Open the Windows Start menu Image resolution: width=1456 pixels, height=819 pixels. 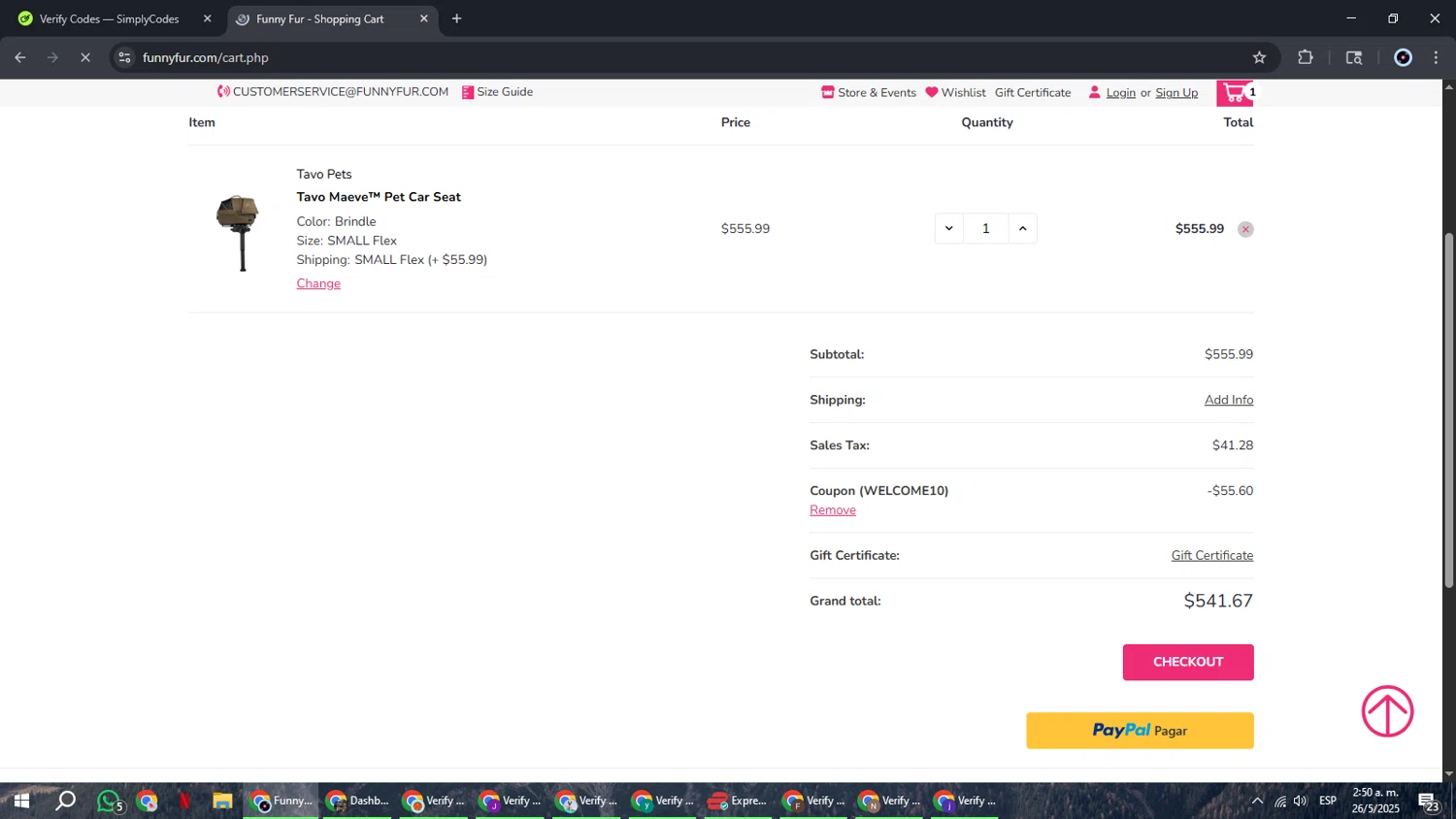(x=21, y=801)
